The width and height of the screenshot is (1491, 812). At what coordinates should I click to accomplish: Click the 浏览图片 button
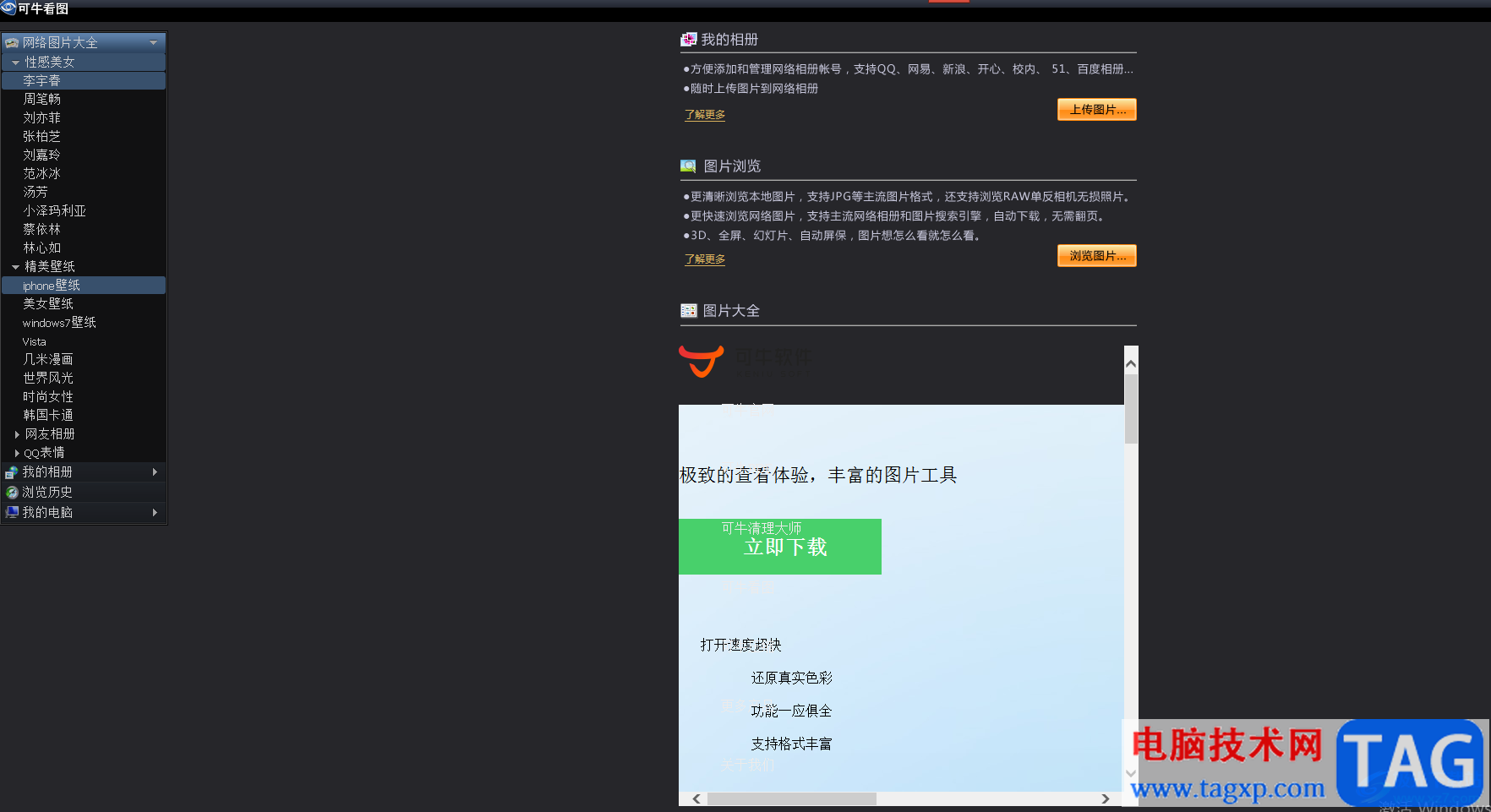[x=1097, y=256]
